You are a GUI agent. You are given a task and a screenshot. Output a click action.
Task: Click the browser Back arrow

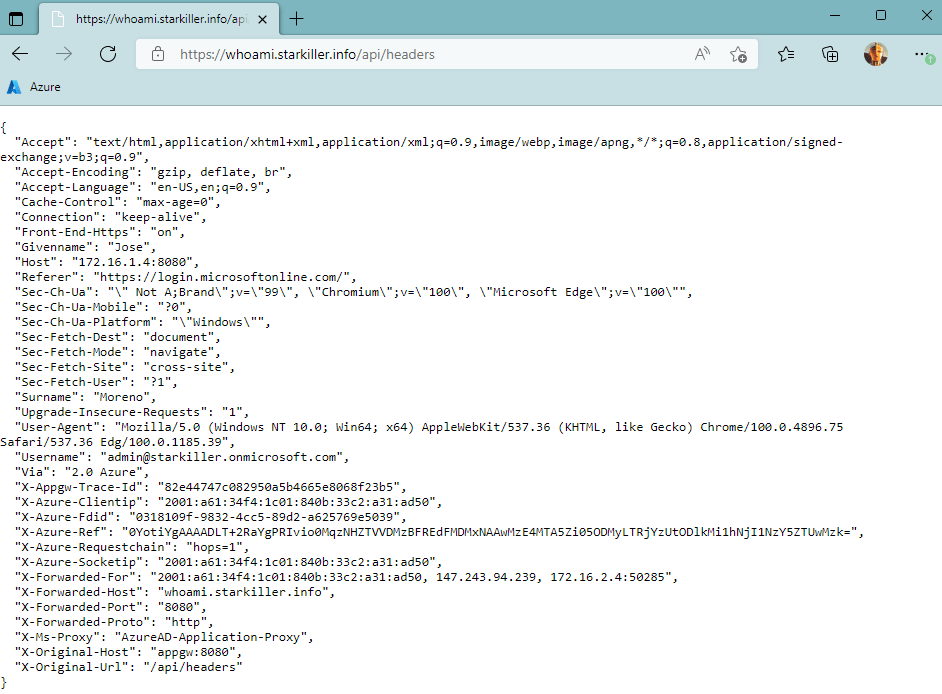coord(20,54)
